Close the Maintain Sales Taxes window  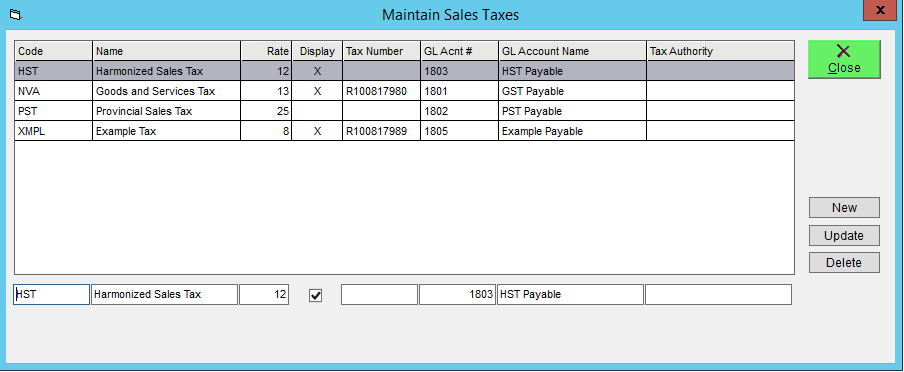tap(880, 10)
